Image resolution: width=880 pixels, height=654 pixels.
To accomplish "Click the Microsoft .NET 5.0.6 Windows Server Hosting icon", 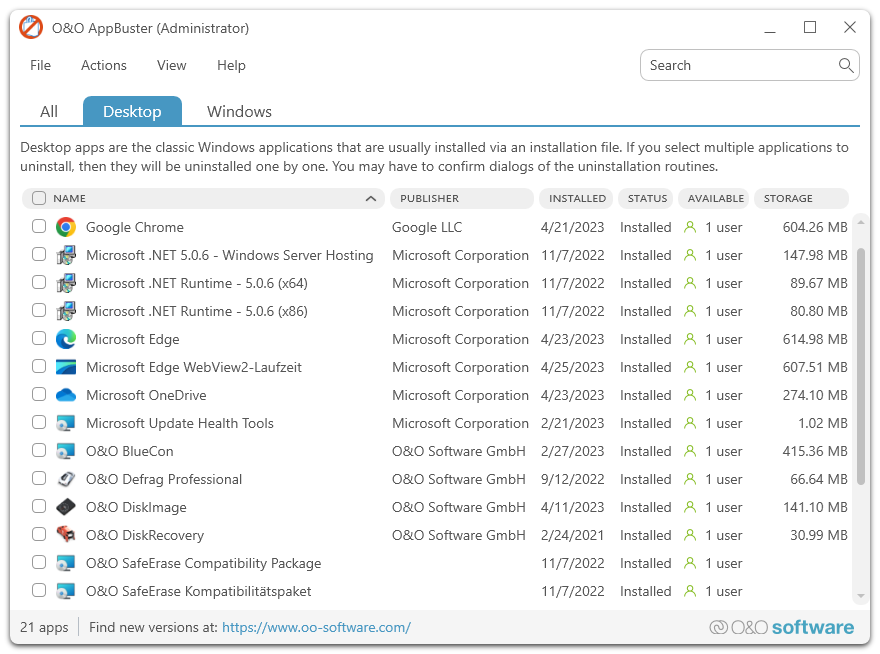I will coord(66,255).
